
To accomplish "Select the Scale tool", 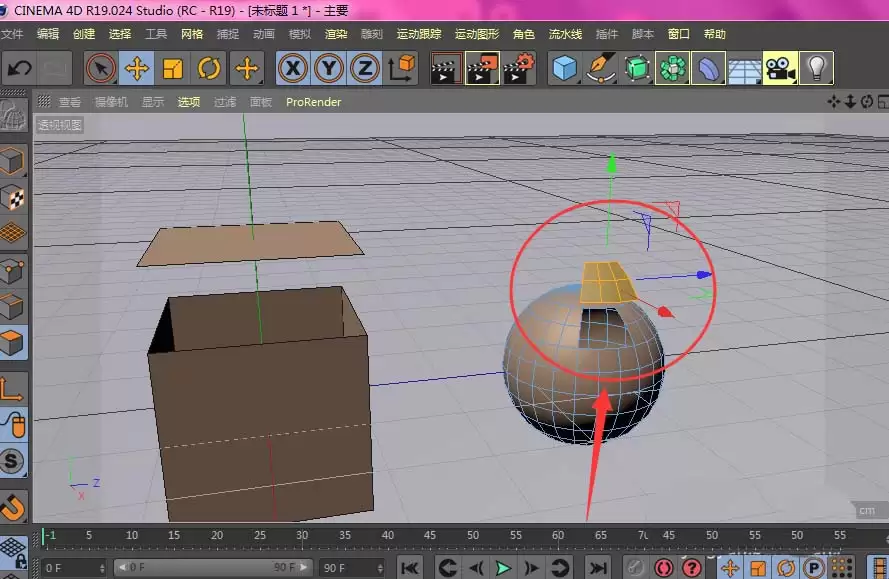I will tap(170, 67).
